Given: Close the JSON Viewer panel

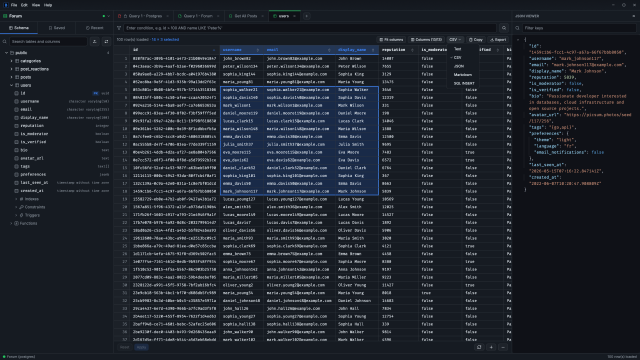Looking at the screenshot, I should 633,16.
